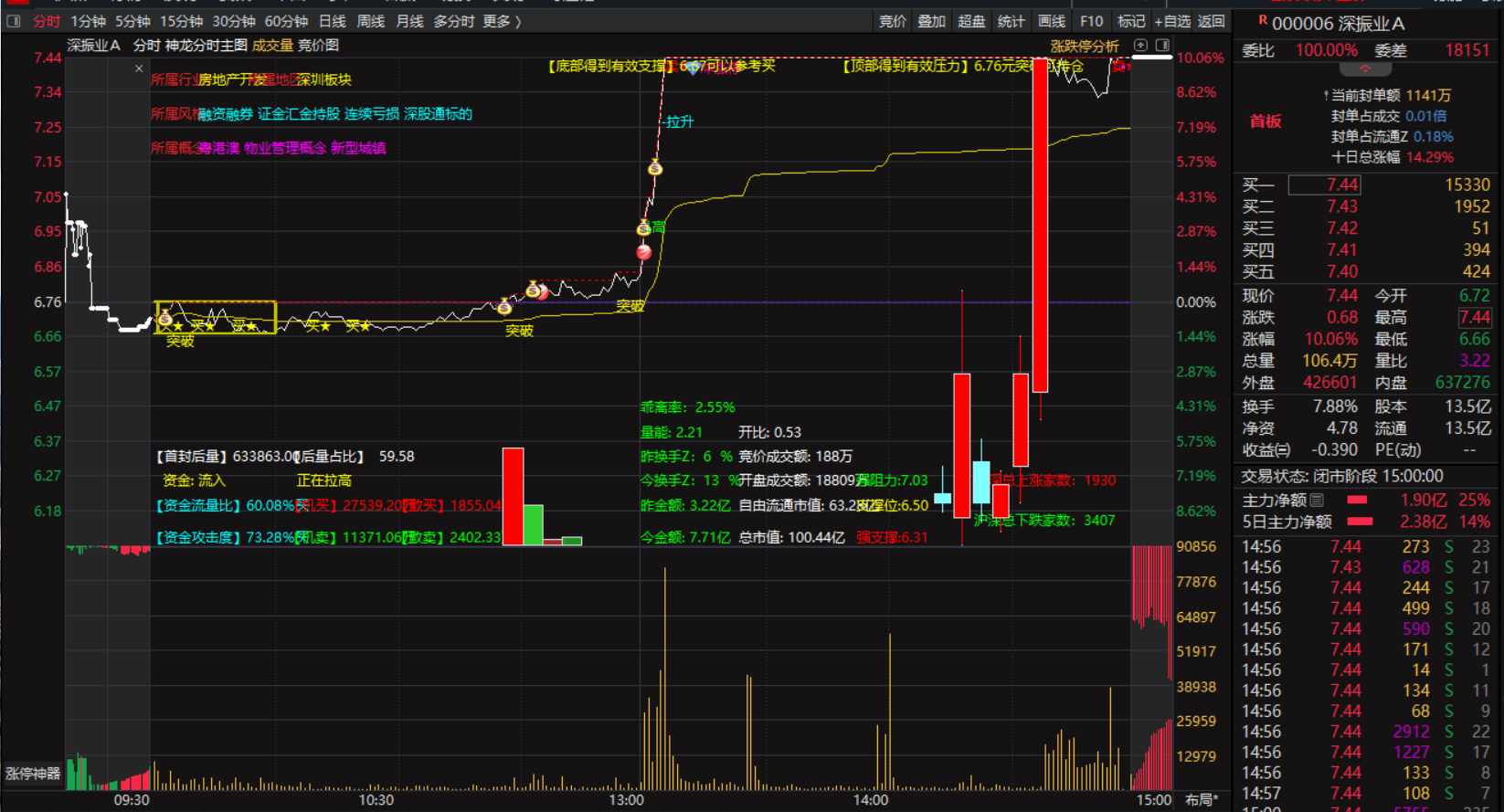The width and height of the screenshot is (1504, 812).
Task: Select the 5分钟 period tab
Action: point(132,21)
